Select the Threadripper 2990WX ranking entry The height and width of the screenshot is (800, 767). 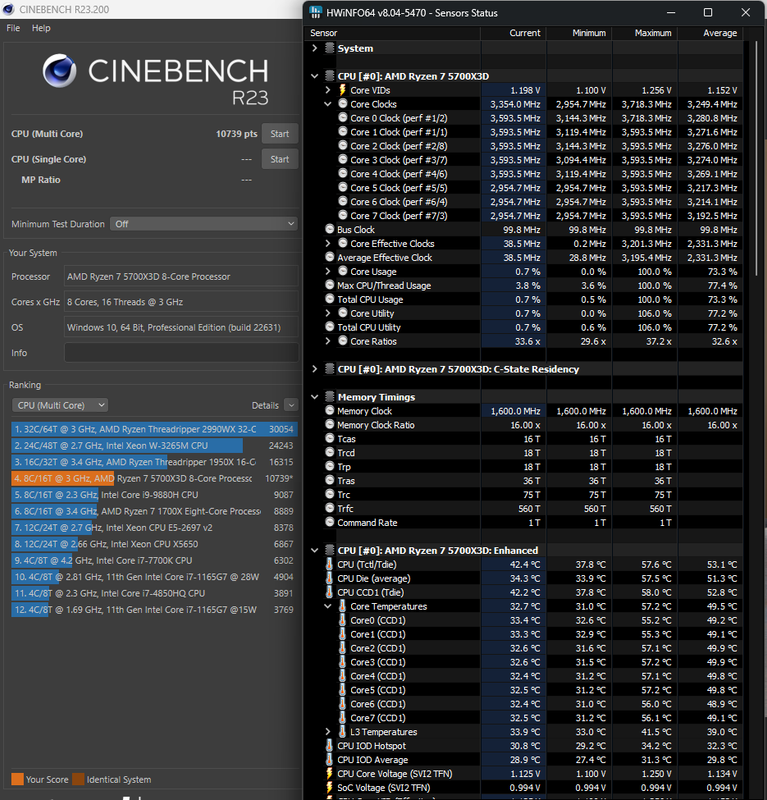coord(154,429)
